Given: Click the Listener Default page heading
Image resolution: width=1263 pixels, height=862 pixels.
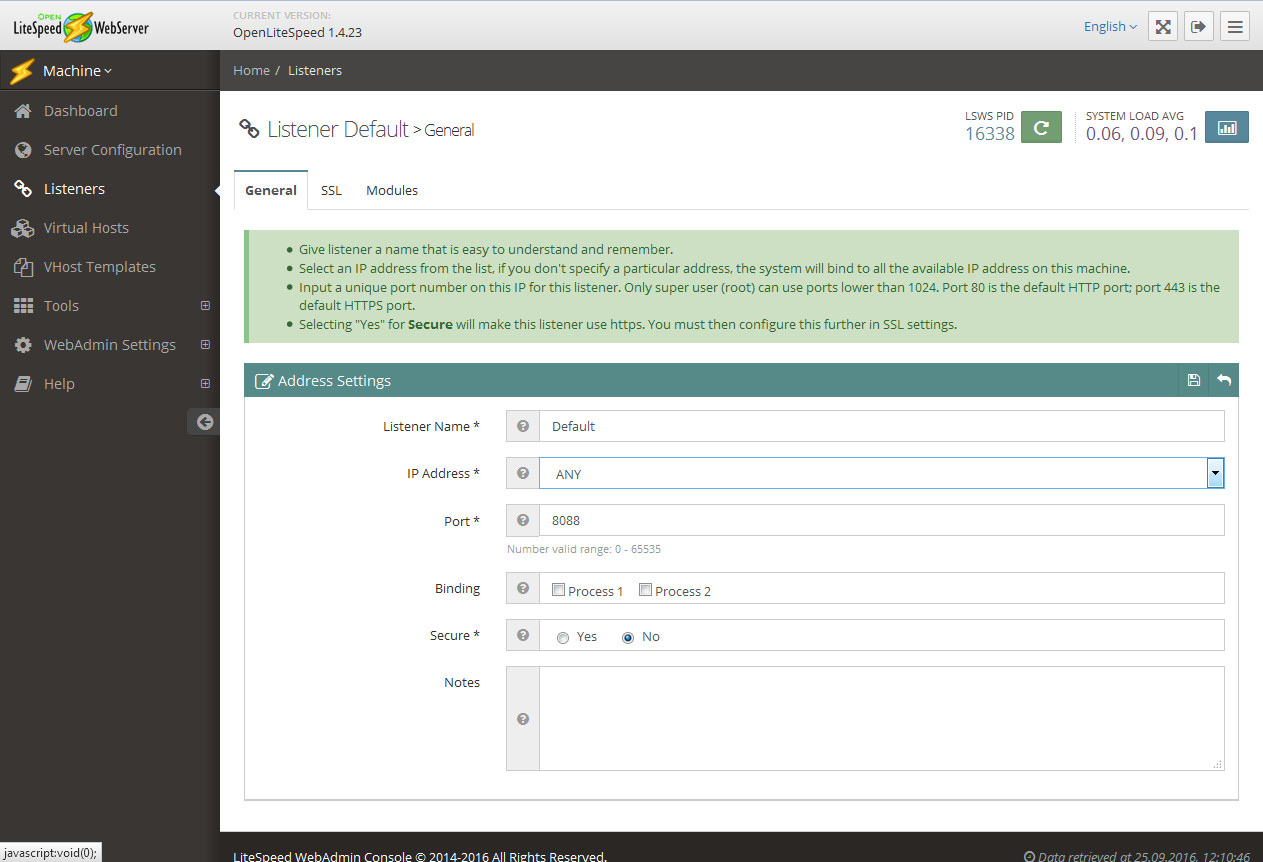Looking at the screenshot, I should click(x=338, y=129).
